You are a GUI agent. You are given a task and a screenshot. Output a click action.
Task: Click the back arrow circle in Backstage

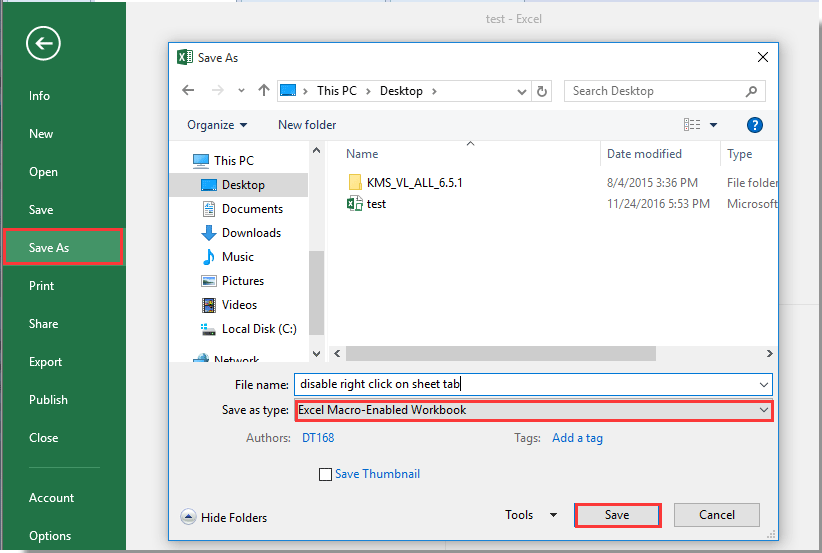tap(44, 43)
